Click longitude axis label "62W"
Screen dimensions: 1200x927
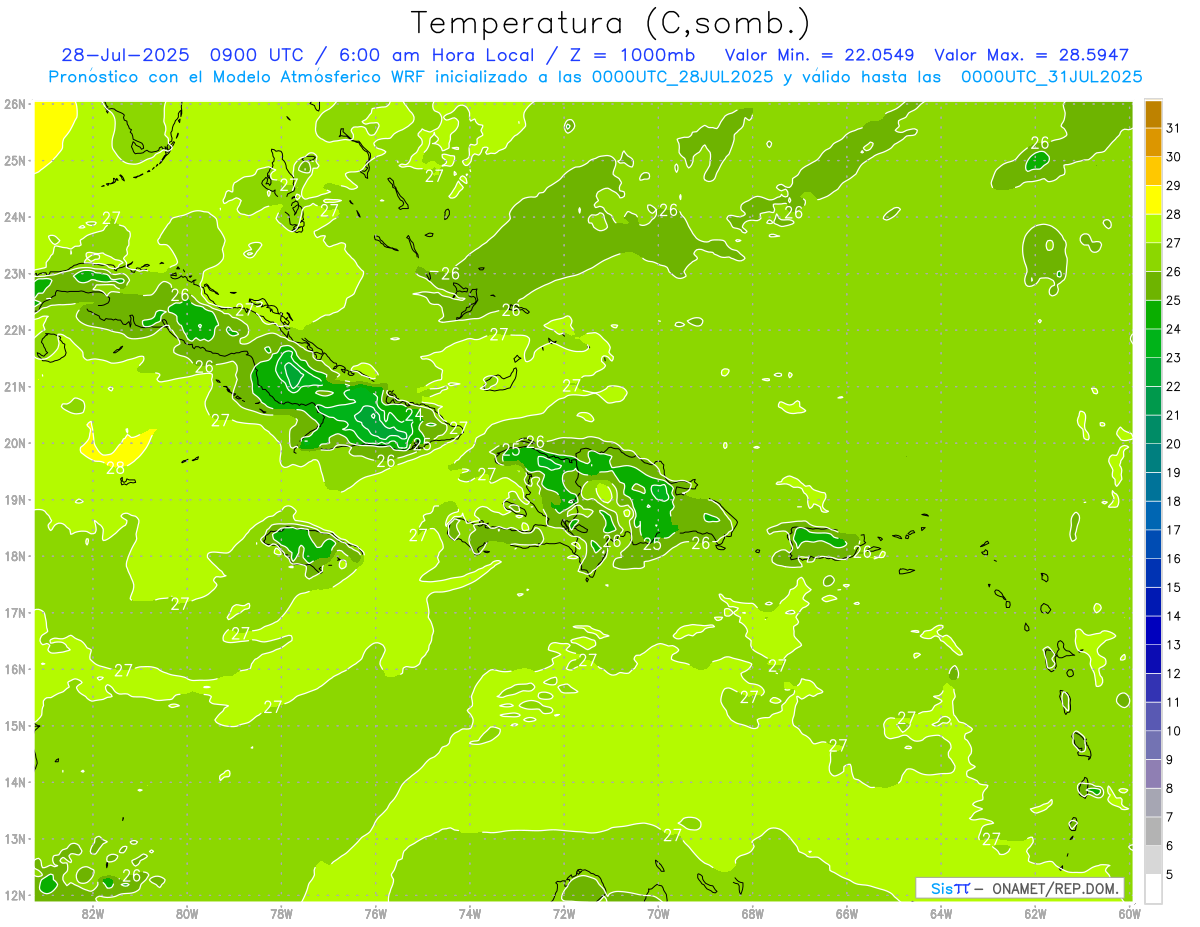click(x=1035, y=913)
